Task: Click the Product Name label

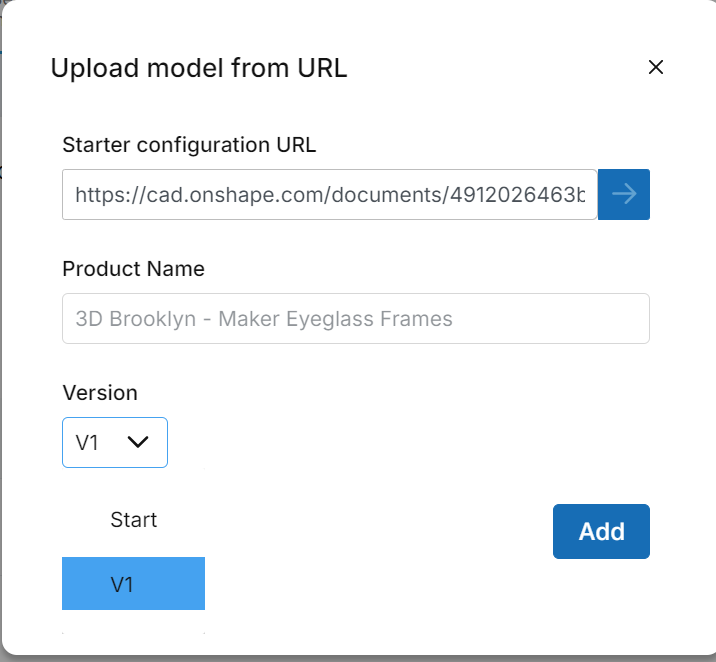Action: [x=133, y=269]
